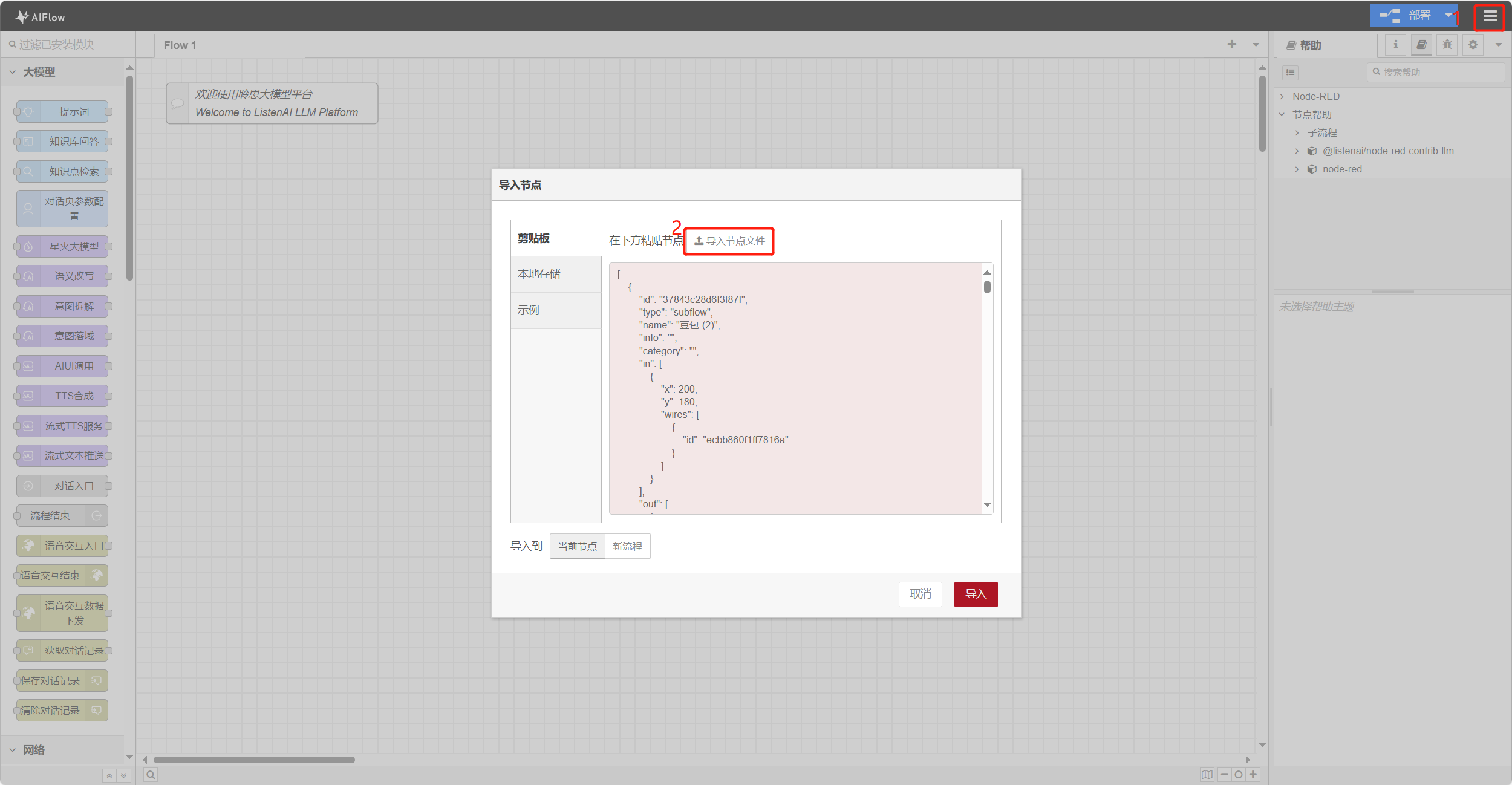Click inside the JSON paste text area
Image resolution: width=1512 pixels, height=785 pixels.
pyautogui.click(x=795, y=388)
